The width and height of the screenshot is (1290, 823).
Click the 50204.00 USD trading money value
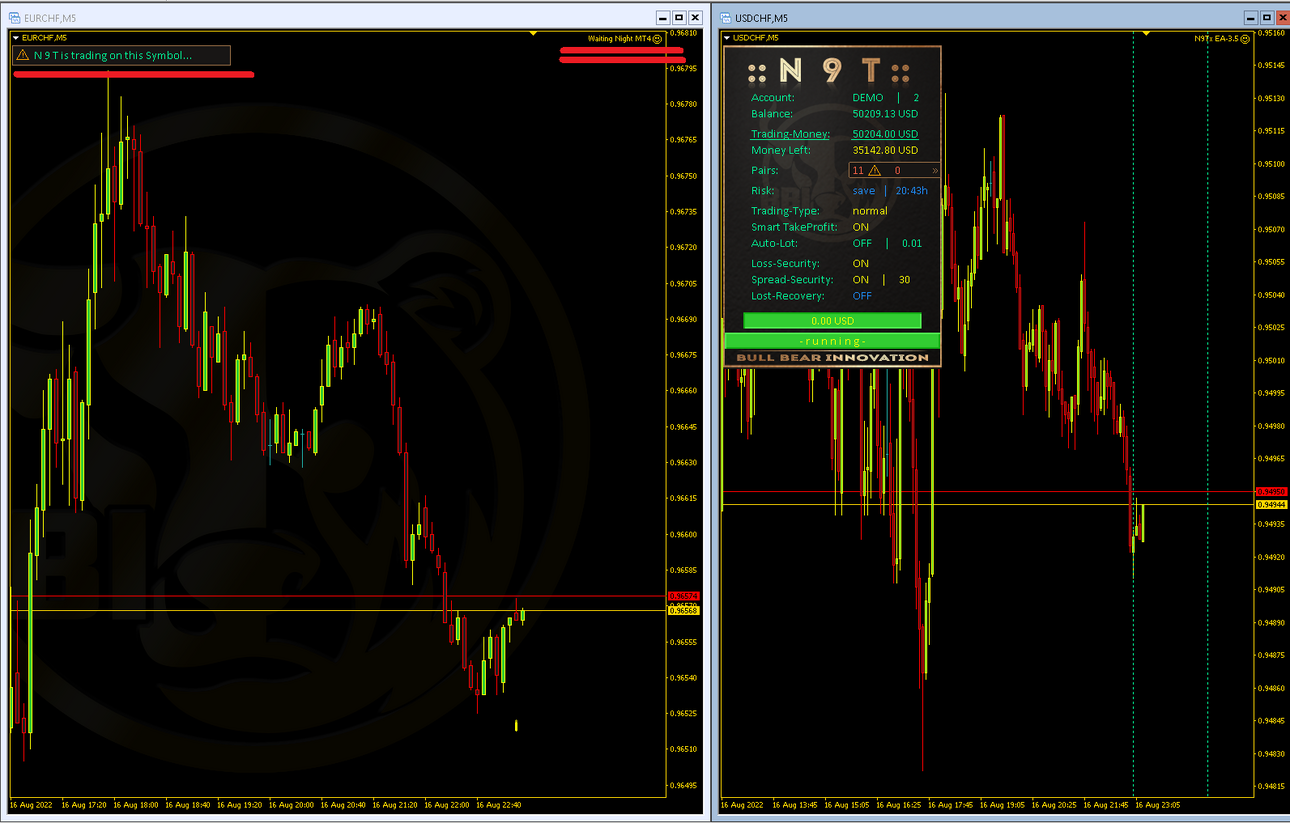pos(885,134)
